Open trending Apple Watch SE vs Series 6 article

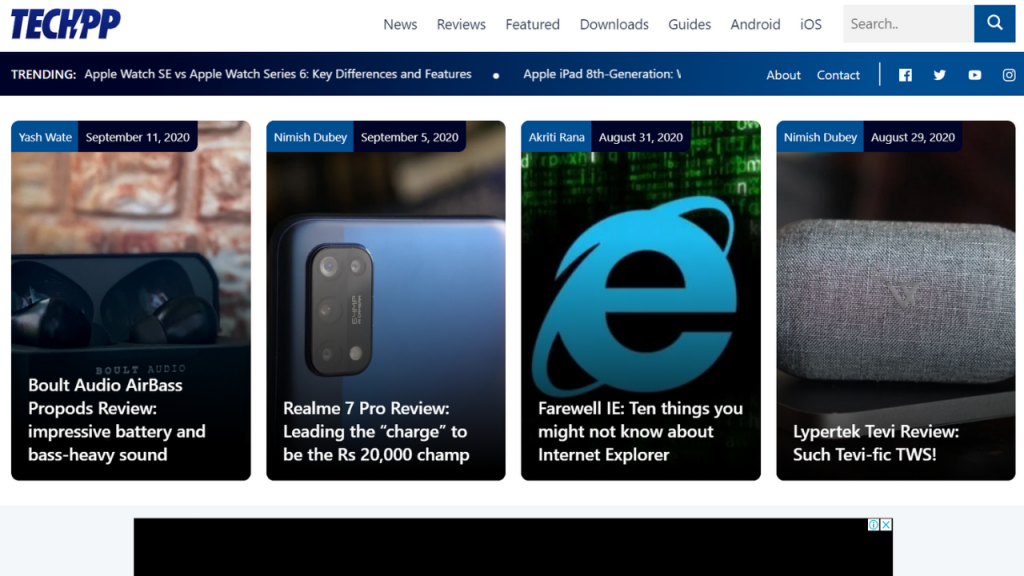click(278, 74)
